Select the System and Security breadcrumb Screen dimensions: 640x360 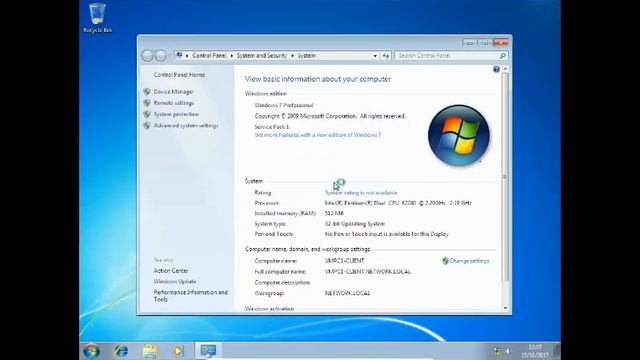pyautogui.click(x=262, y=56)
